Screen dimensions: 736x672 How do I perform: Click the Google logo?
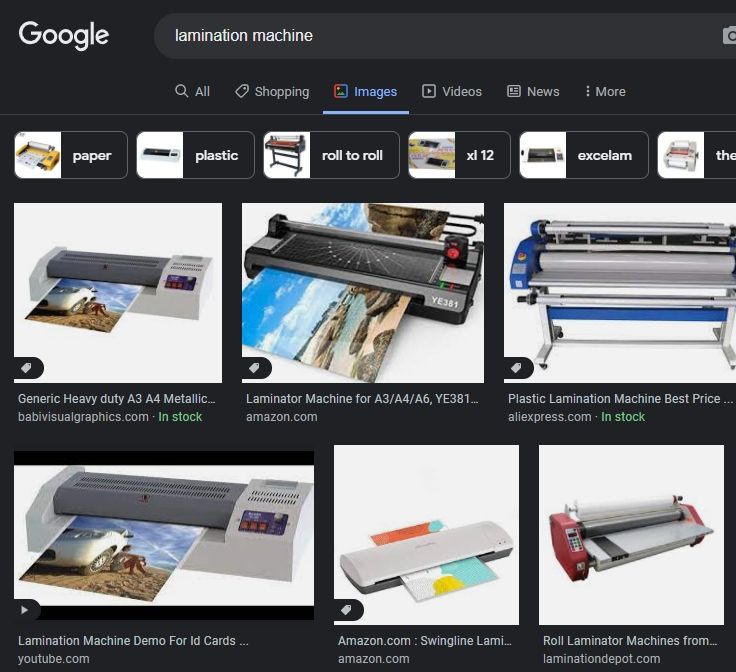coord(64,35)
